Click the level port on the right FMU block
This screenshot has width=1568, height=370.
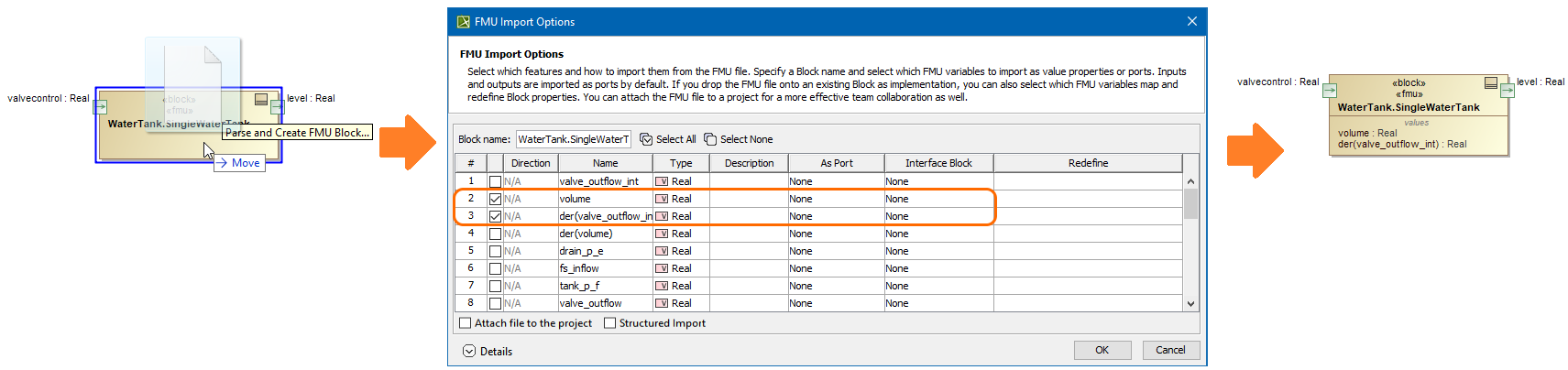1508,91
